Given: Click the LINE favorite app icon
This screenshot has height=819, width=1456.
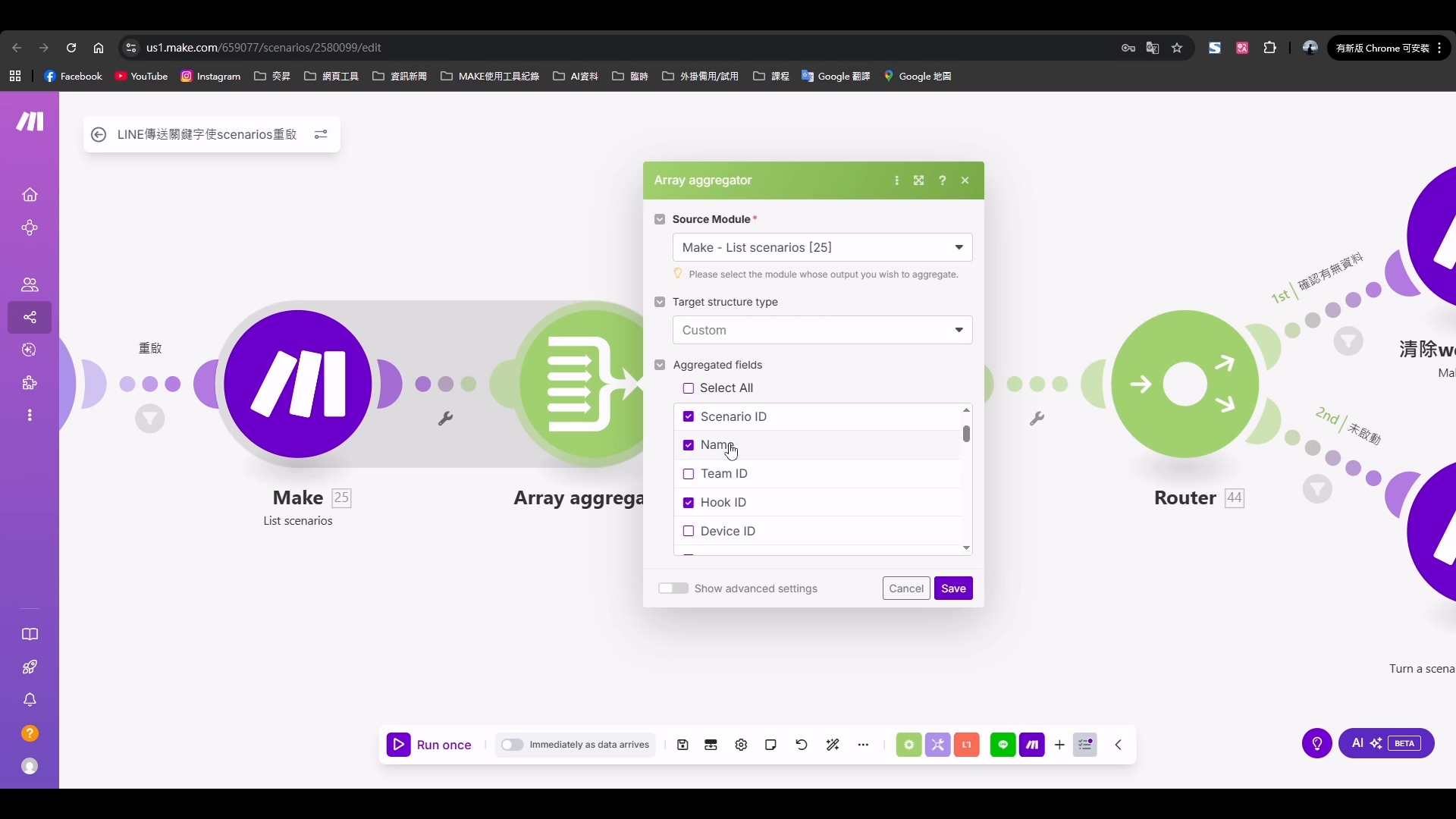Looking at the screenshot, I should click(1003, 745).
